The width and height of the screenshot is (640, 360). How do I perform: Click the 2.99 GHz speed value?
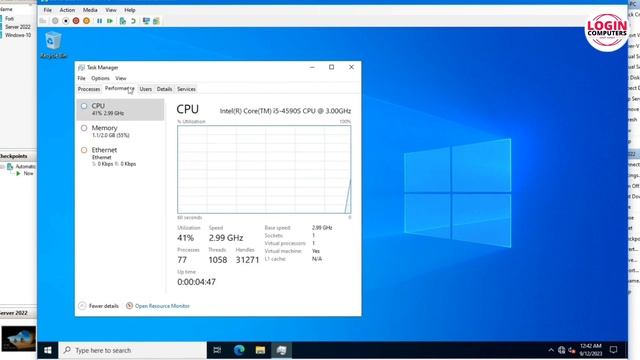[226, 238]
